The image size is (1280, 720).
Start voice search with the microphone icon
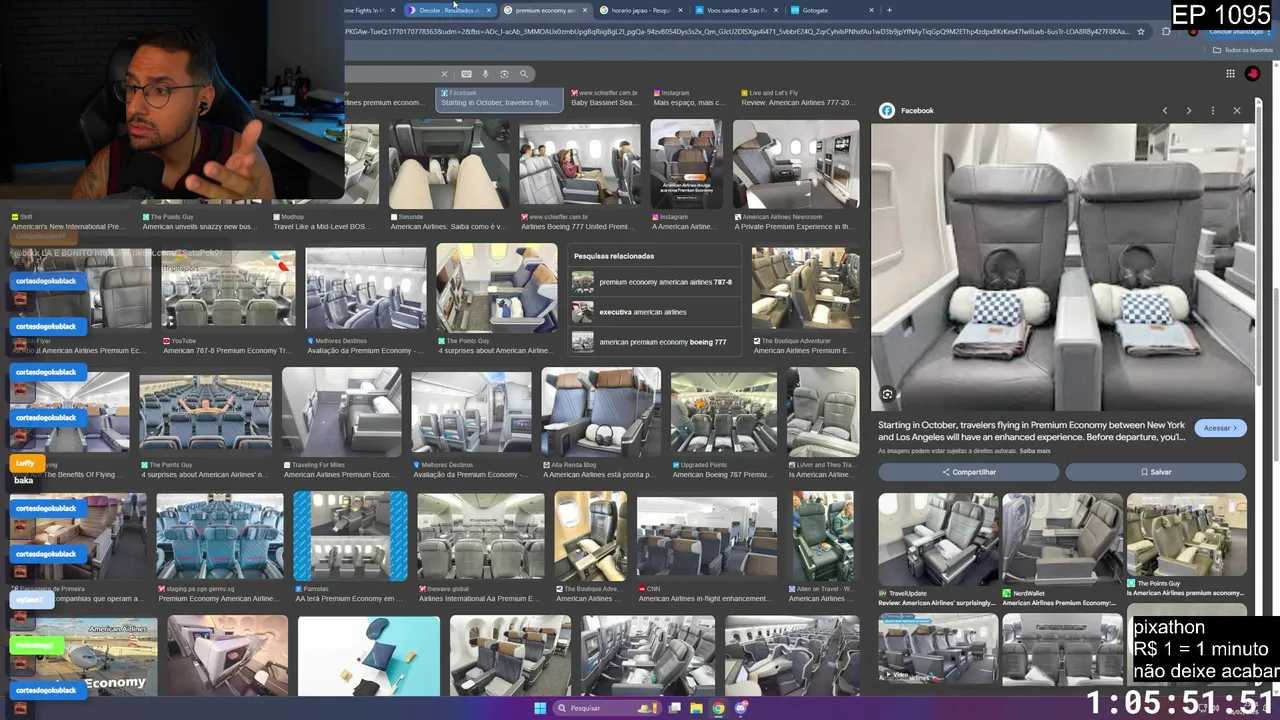(x=485, y=74)
